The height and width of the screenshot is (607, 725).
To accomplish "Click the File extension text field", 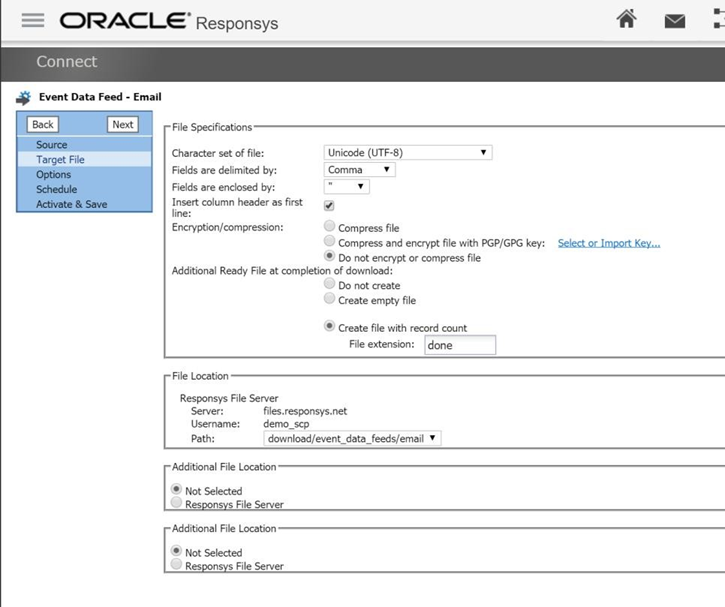I will [x=460, y=345].
